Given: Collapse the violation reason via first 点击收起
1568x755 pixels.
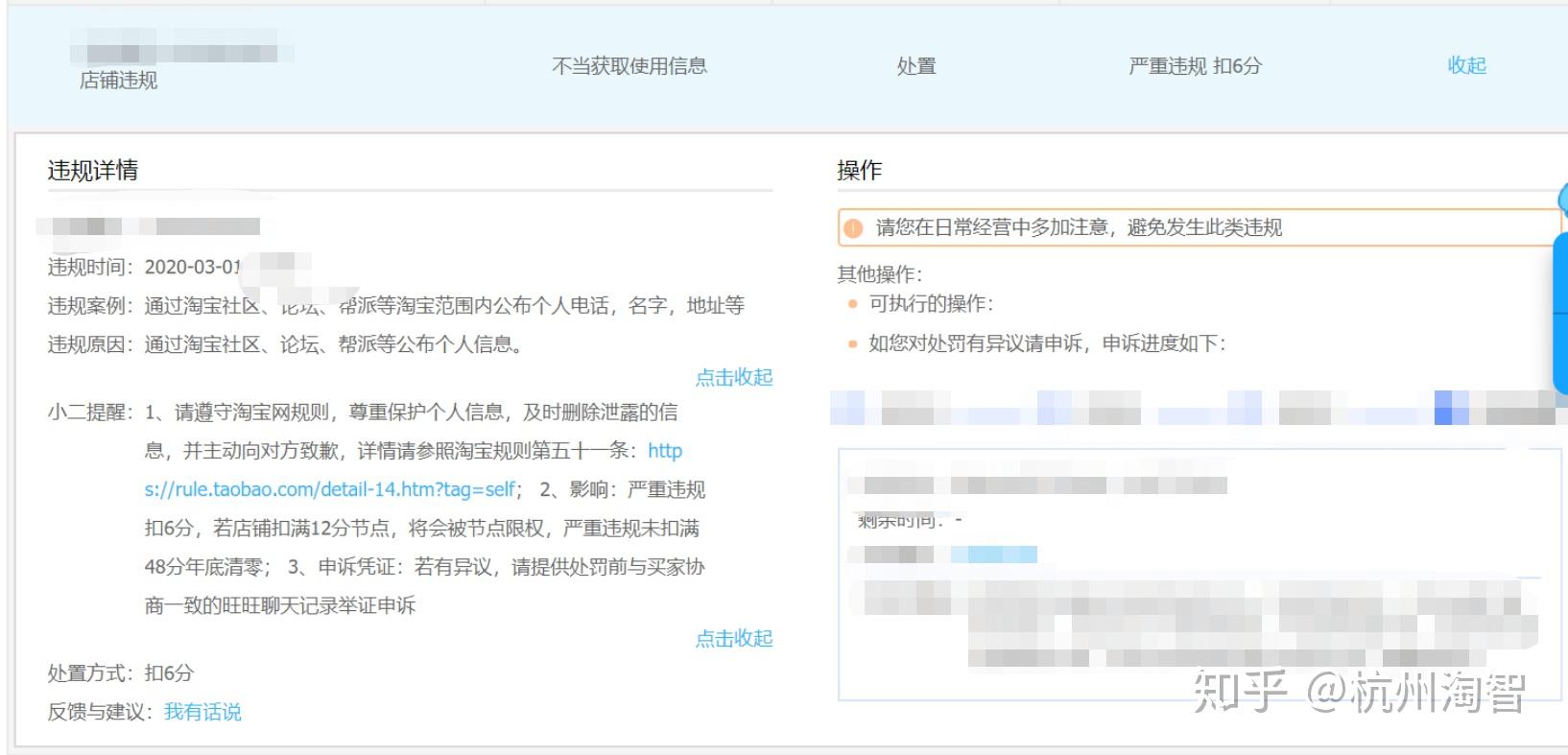Looking at the screenshot, I should [734, 377].
